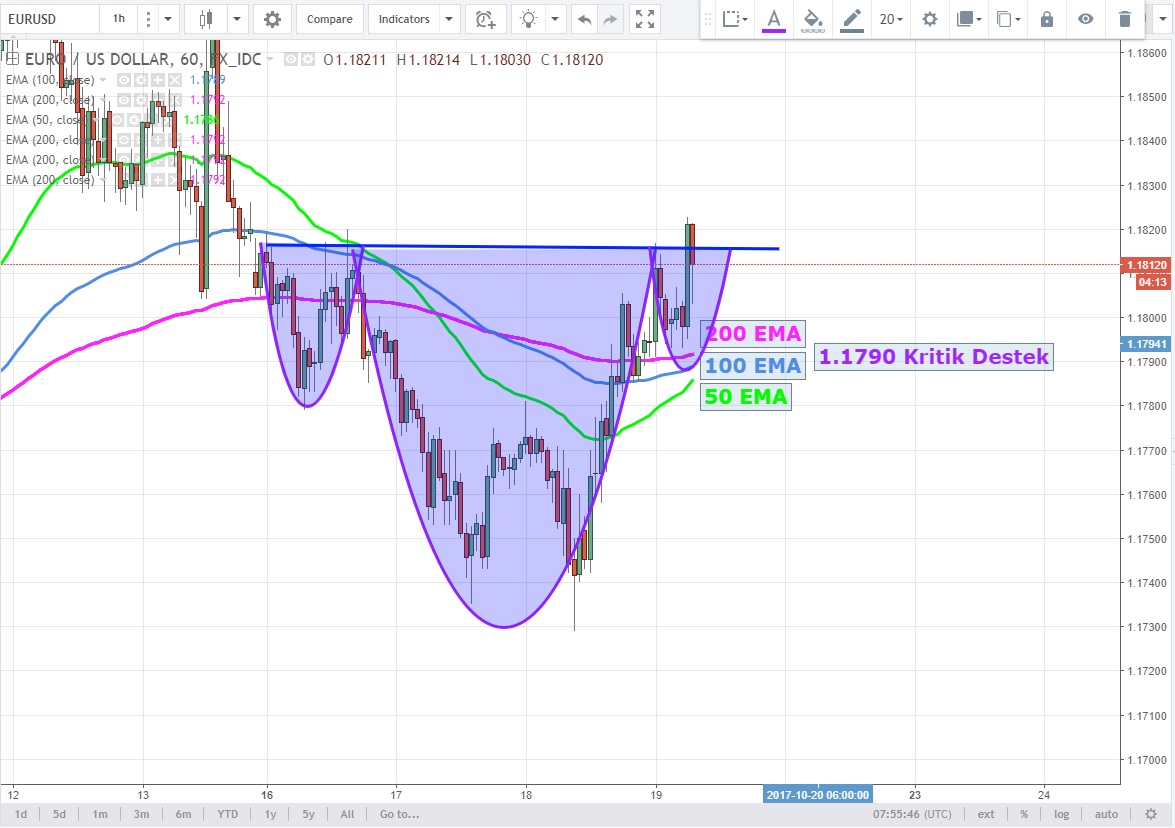This screenshot has height=828, width=1175.
Task: Open chart properties gear in top toolbar
Action: point(272,19)
